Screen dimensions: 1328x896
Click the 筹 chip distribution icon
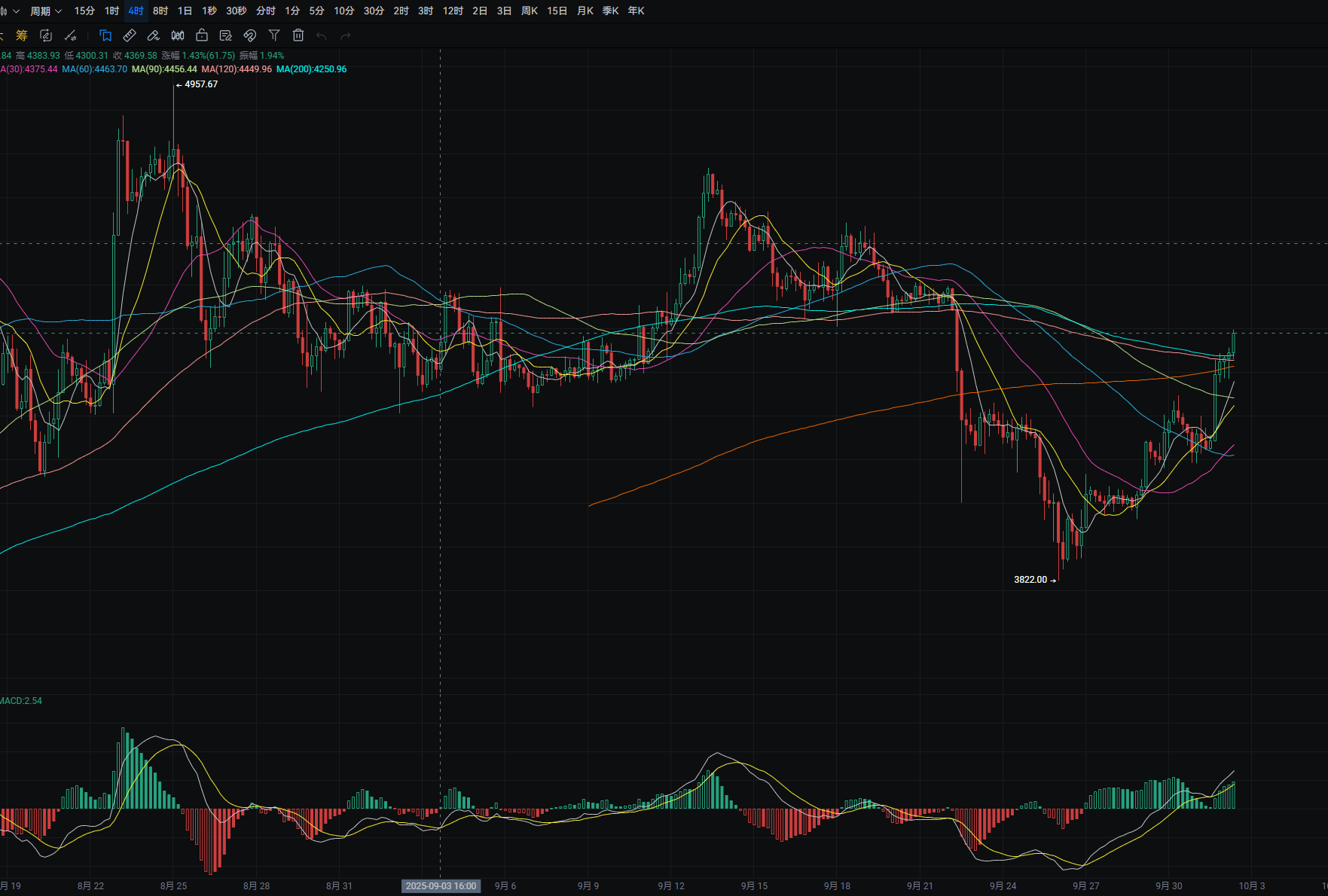point(22,35)
